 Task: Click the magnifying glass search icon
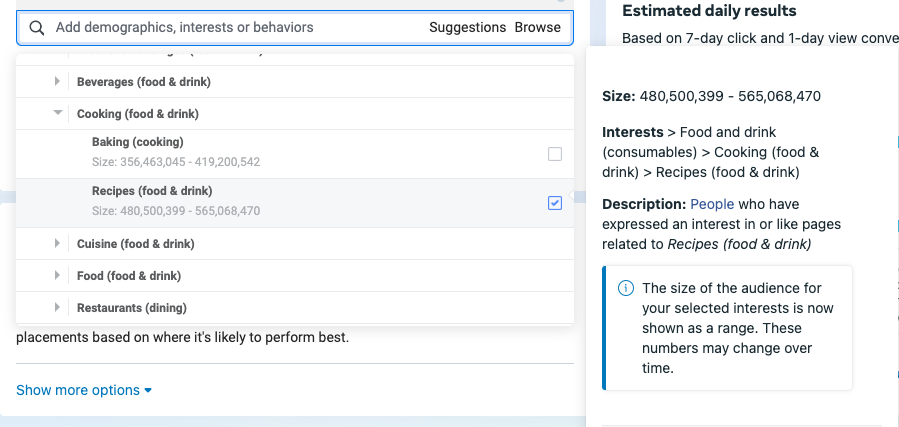pos(37,28)
